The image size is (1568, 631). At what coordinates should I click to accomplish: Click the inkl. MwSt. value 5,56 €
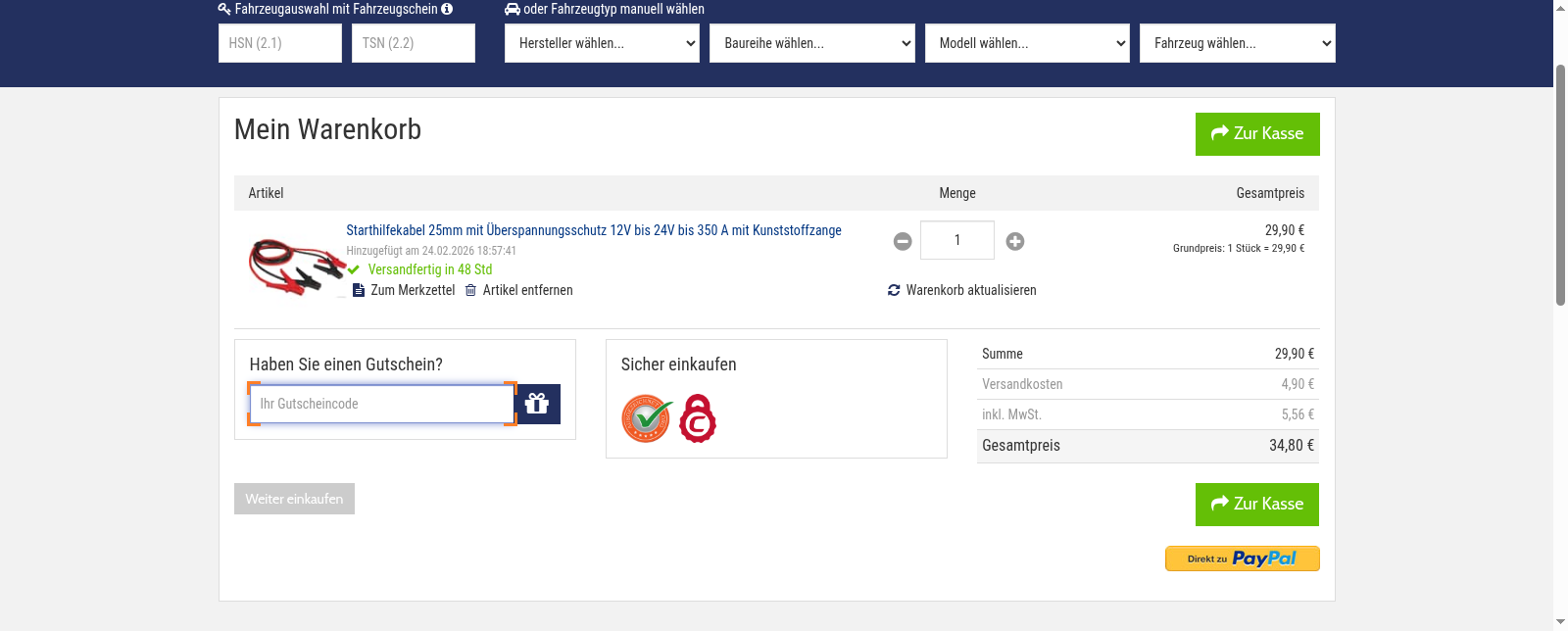pos(1298,414)
